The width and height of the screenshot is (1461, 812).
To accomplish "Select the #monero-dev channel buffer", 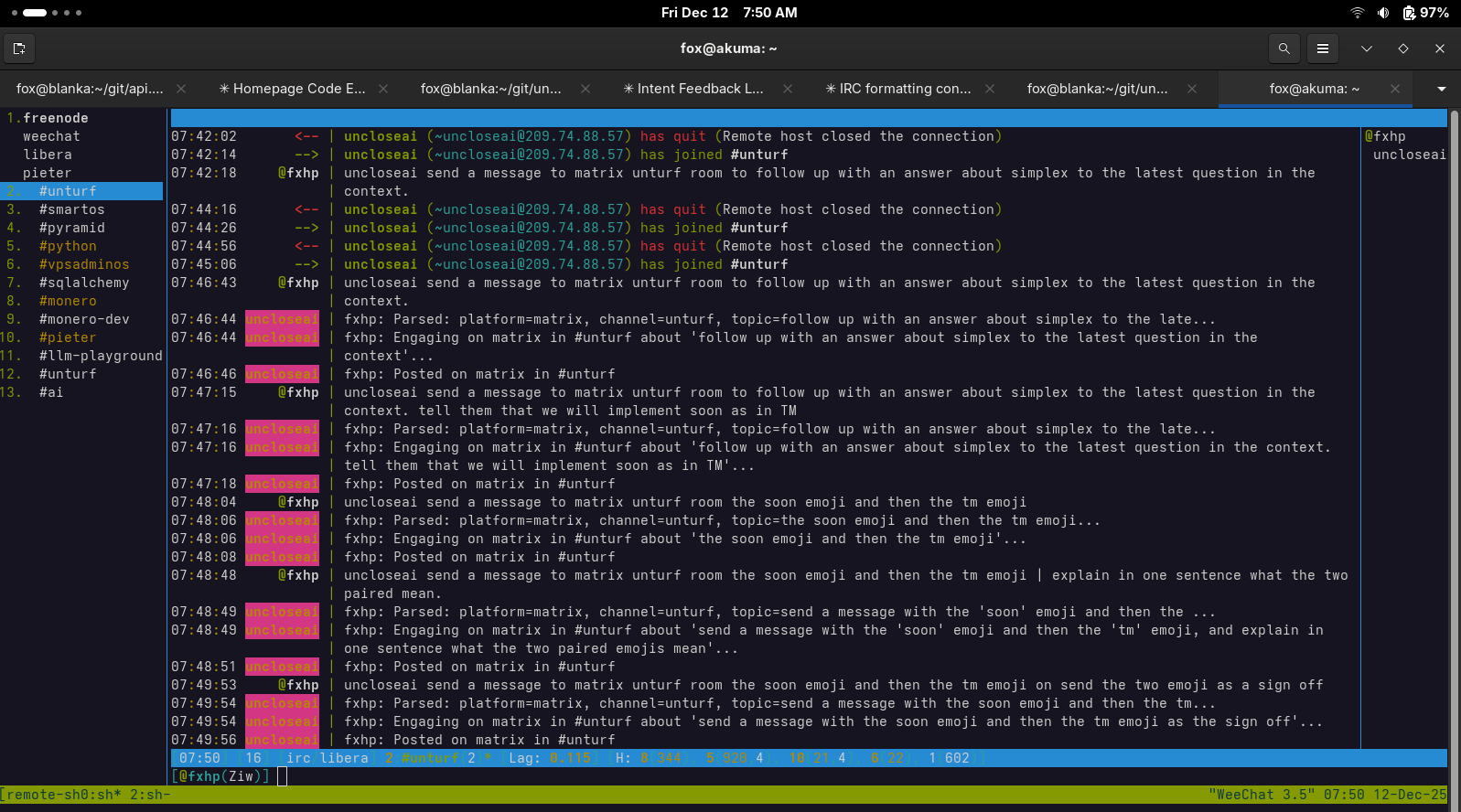I will (84, 319).
